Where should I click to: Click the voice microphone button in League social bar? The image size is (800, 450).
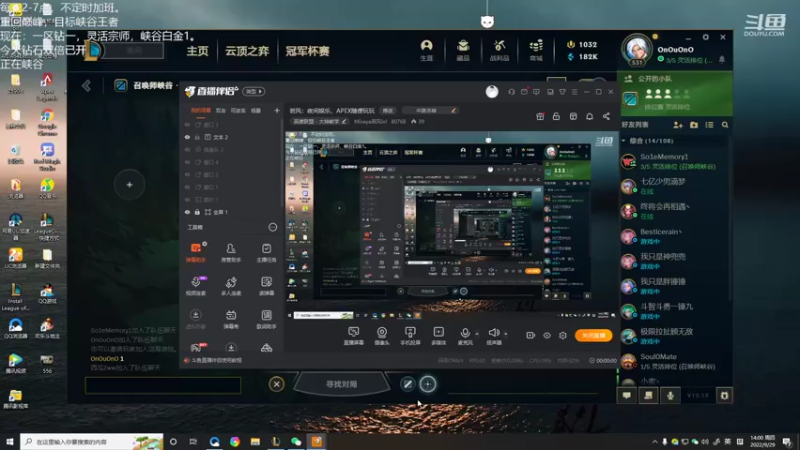pyautogui.click(x=670, y=395)
